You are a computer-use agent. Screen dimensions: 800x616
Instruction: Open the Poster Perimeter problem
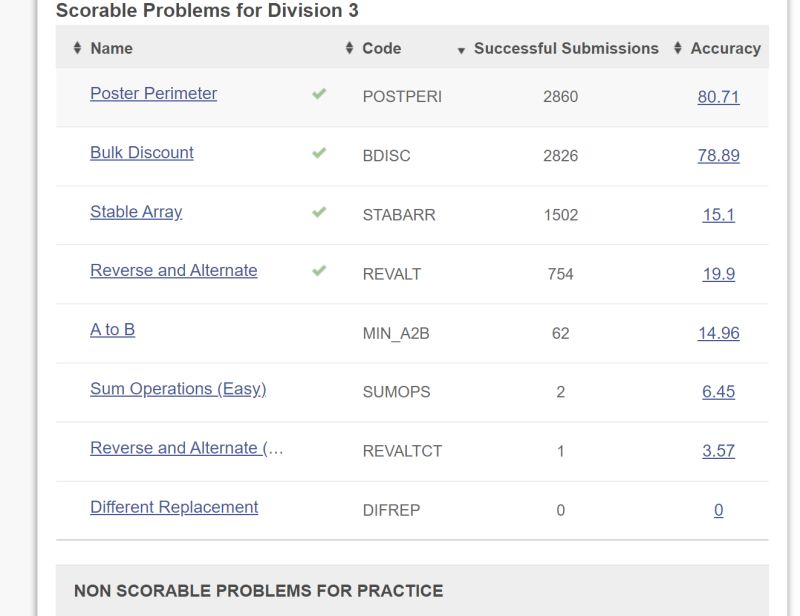154,93
